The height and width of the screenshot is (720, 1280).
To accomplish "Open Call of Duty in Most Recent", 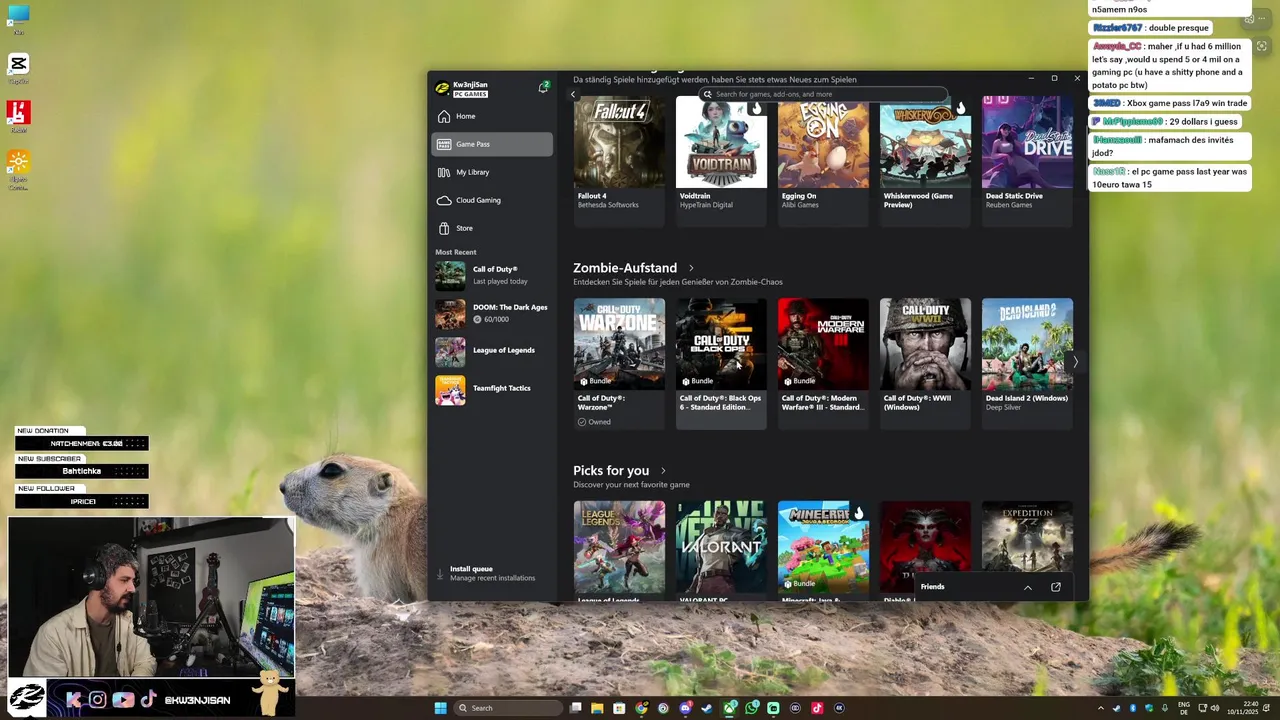I will [492, 275].
